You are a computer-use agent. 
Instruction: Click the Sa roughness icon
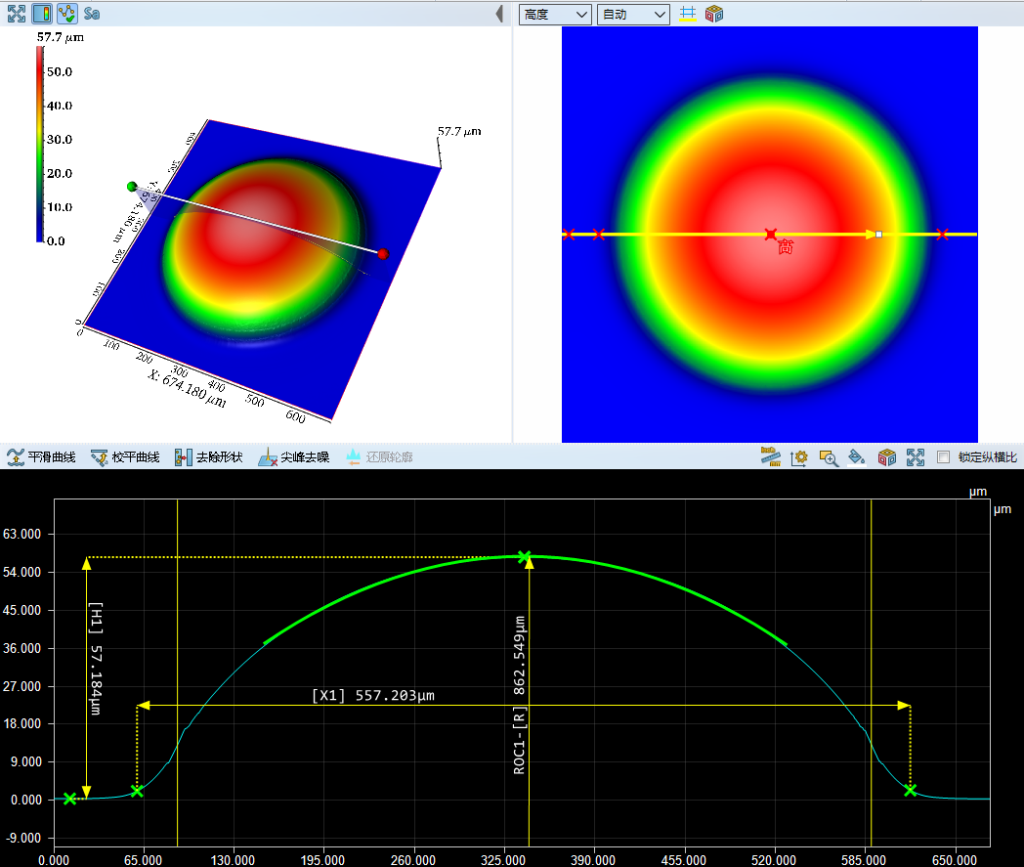click(x=92, y=14)
